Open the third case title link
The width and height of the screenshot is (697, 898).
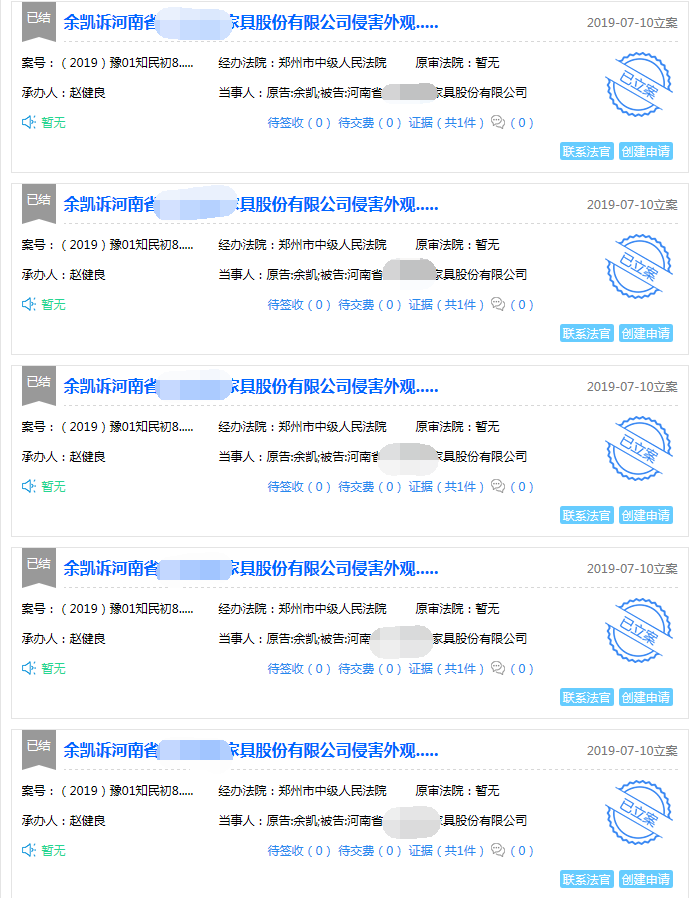click(250, 386)
